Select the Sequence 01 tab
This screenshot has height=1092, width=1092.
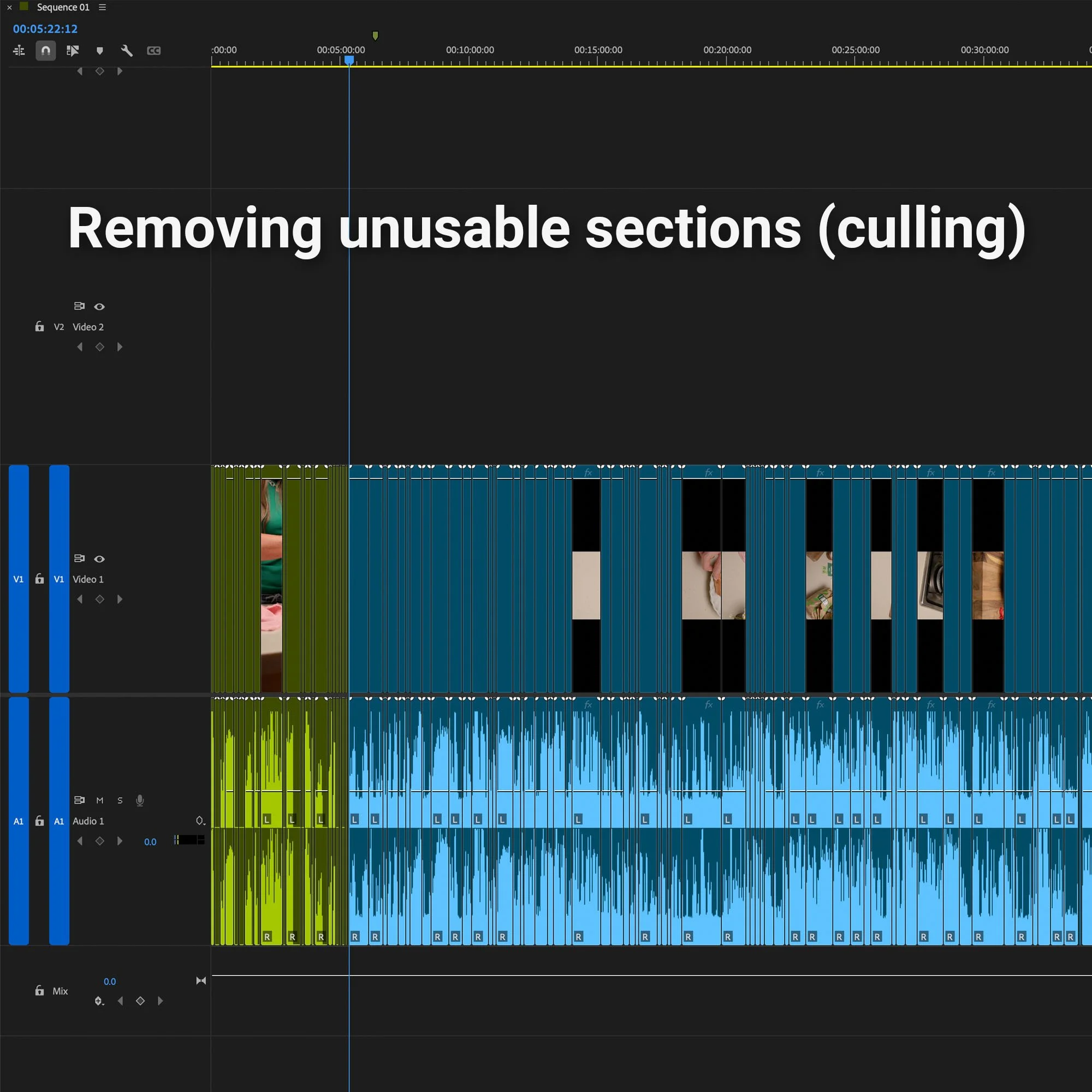coord(62,7)
